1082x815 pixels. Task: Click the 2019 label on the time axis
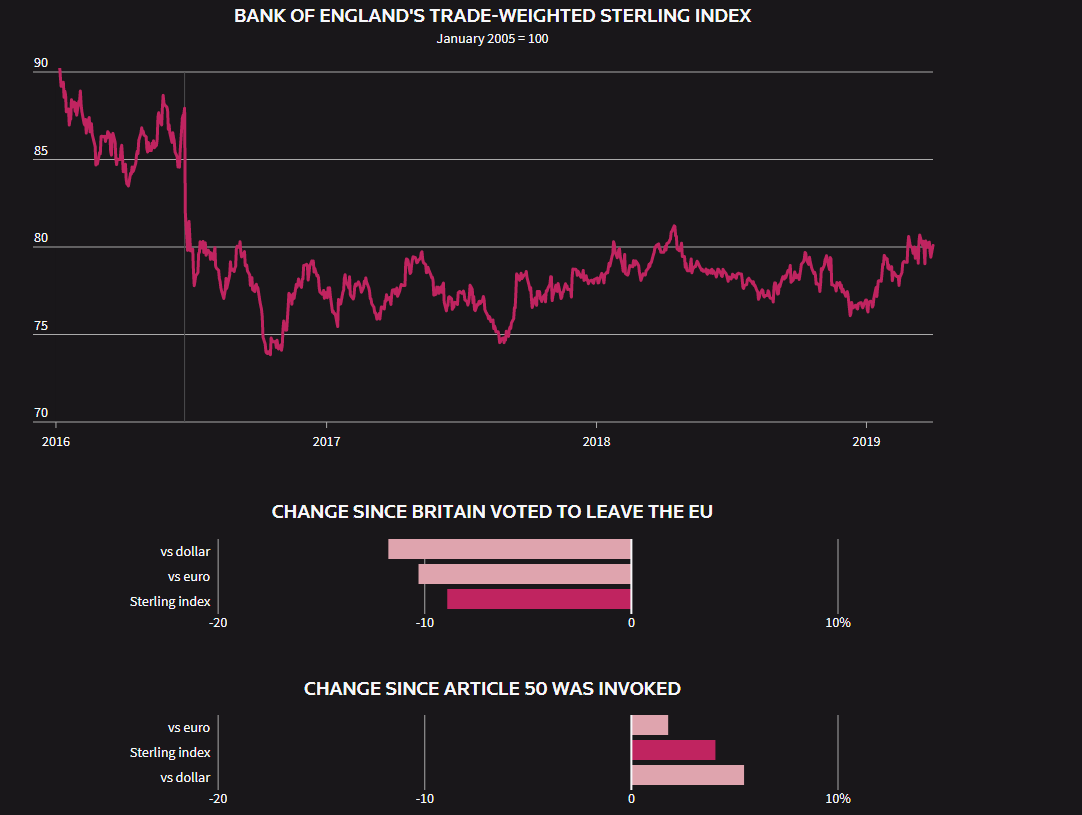click(865, 441)
